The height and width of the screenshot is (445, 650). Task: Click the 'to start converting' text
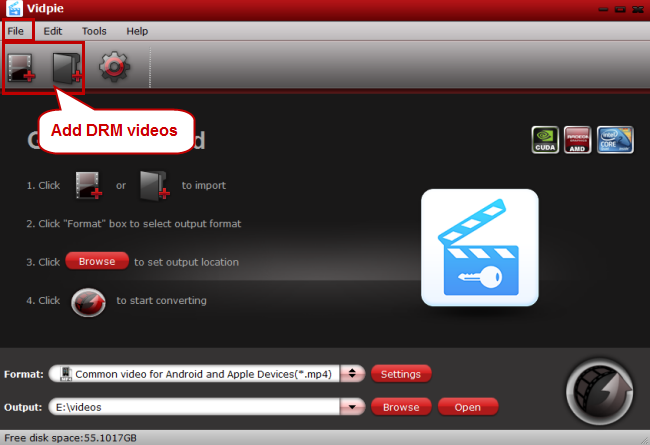161,300
